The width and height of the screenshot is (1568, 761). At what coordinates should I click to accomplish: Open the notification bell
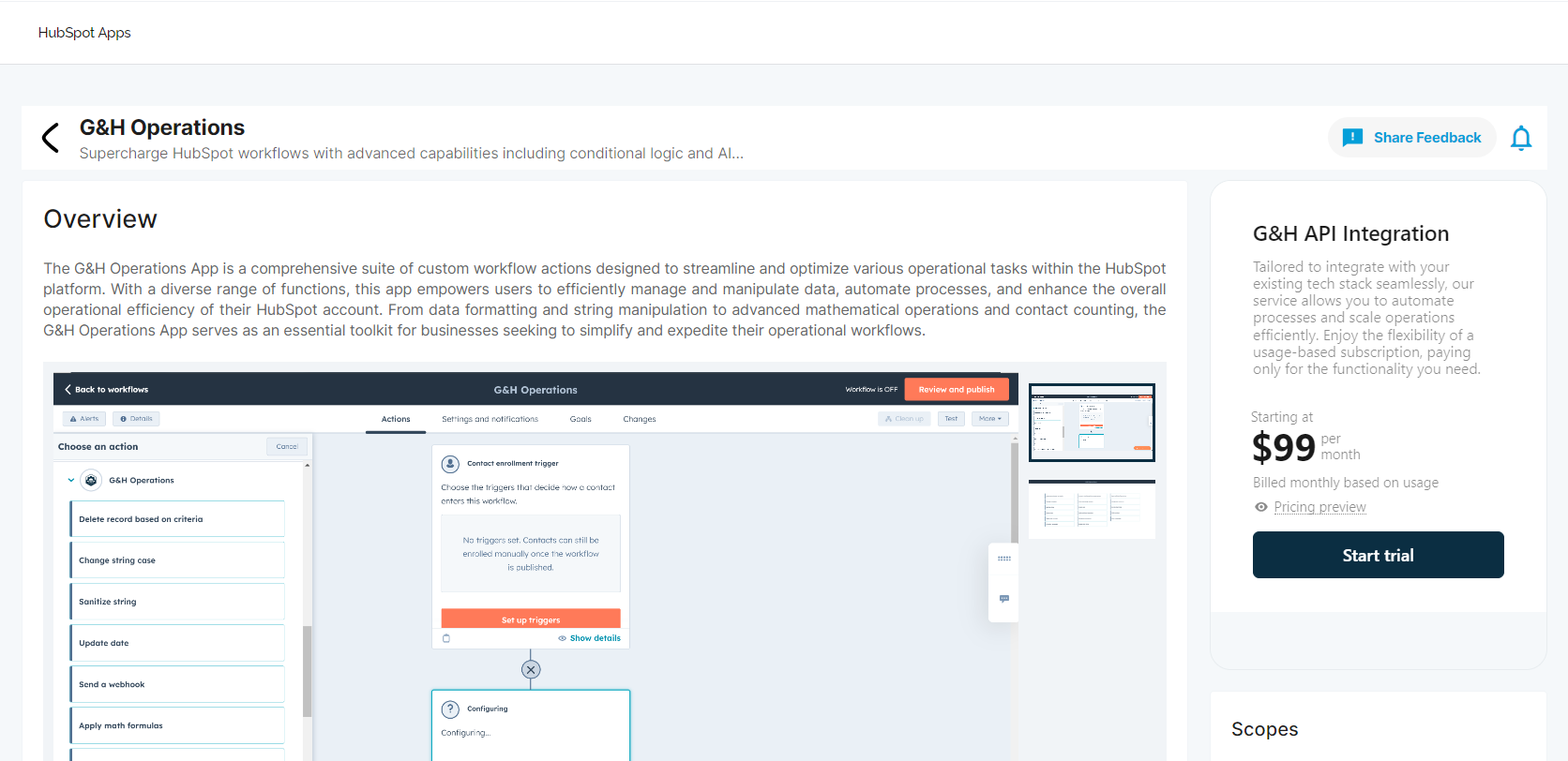pos(1520,139)
